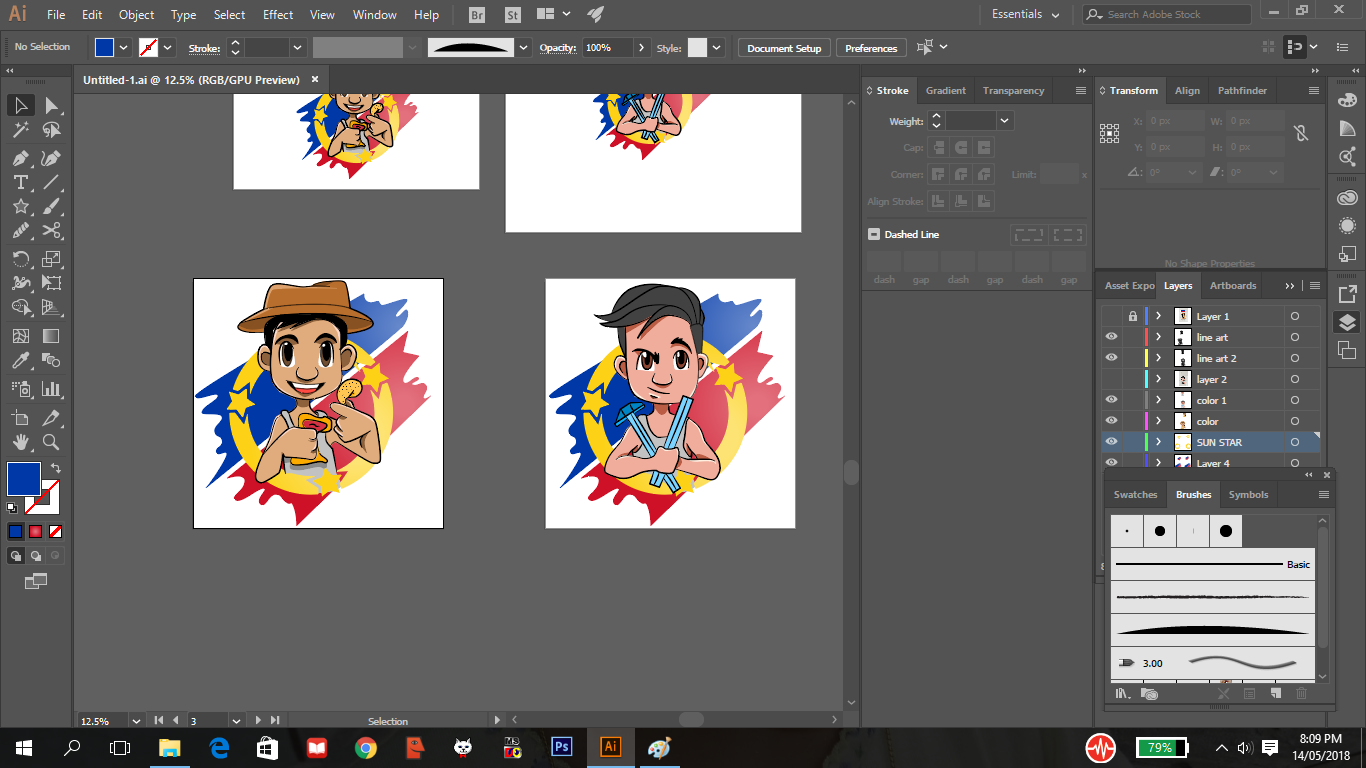
Task: Switch to the Pathfinder tab
Action: click(1241, 90)
